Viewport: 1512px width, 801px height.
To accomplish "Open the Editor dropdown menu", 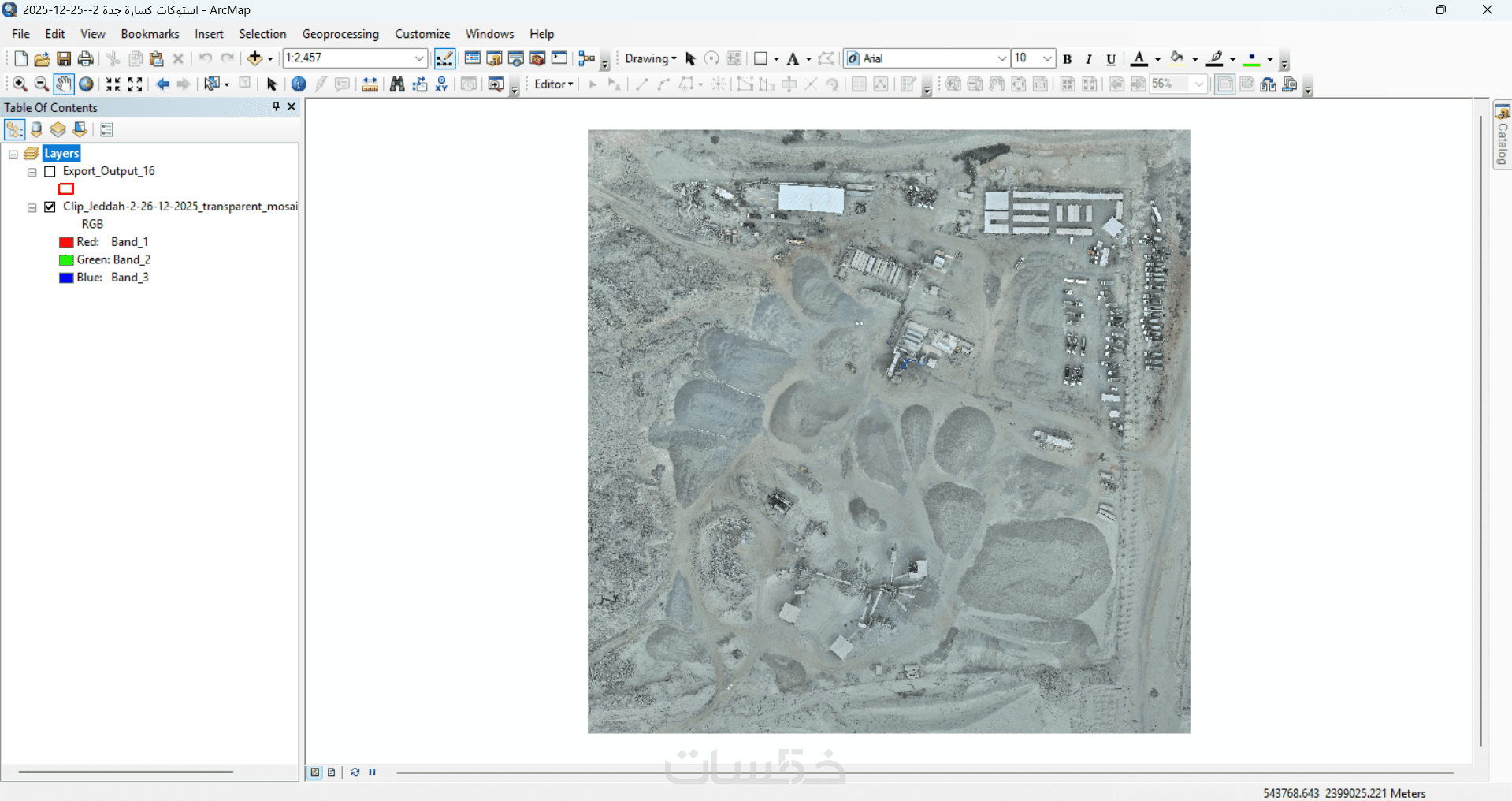I will (x=553, y=84).
